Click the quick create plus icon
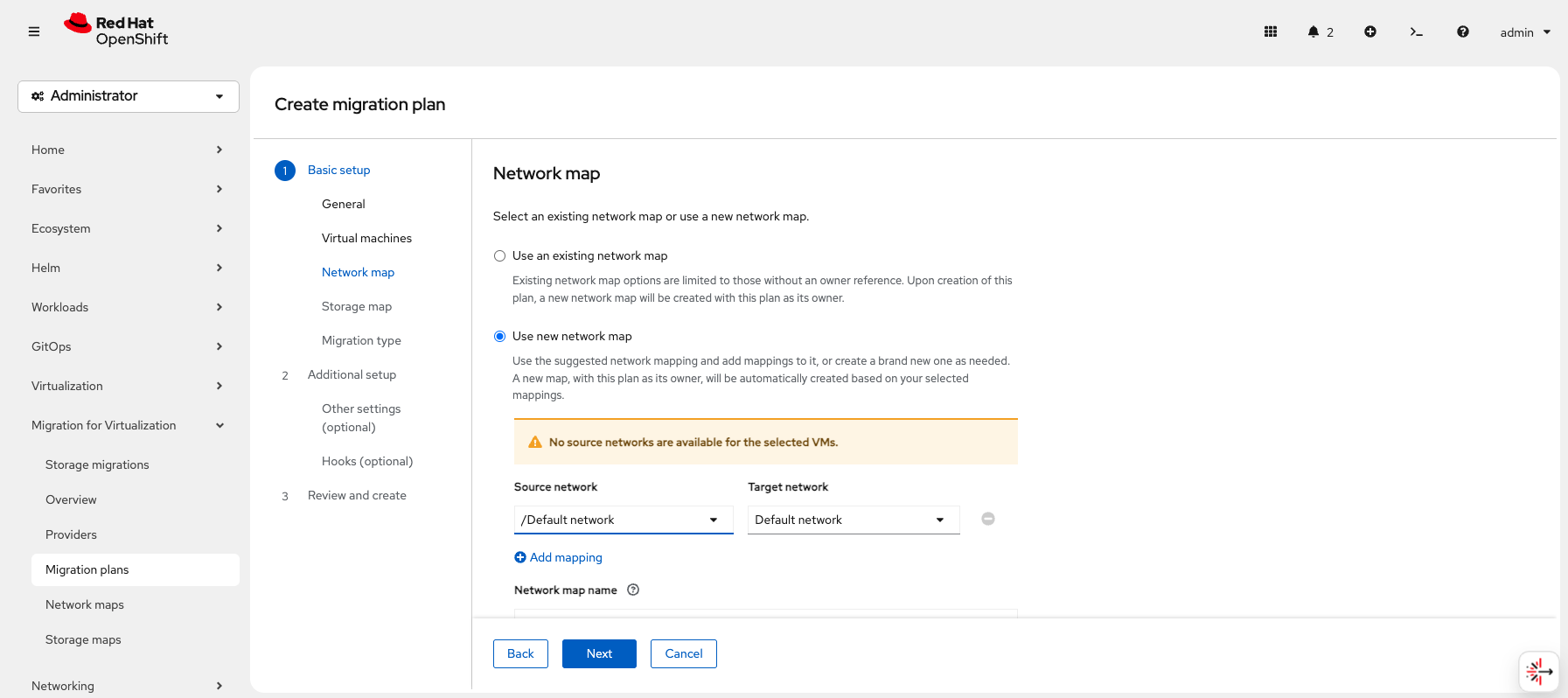Image resolution: width=1568 pixels, height=698 pixels. coord(1370,31)
